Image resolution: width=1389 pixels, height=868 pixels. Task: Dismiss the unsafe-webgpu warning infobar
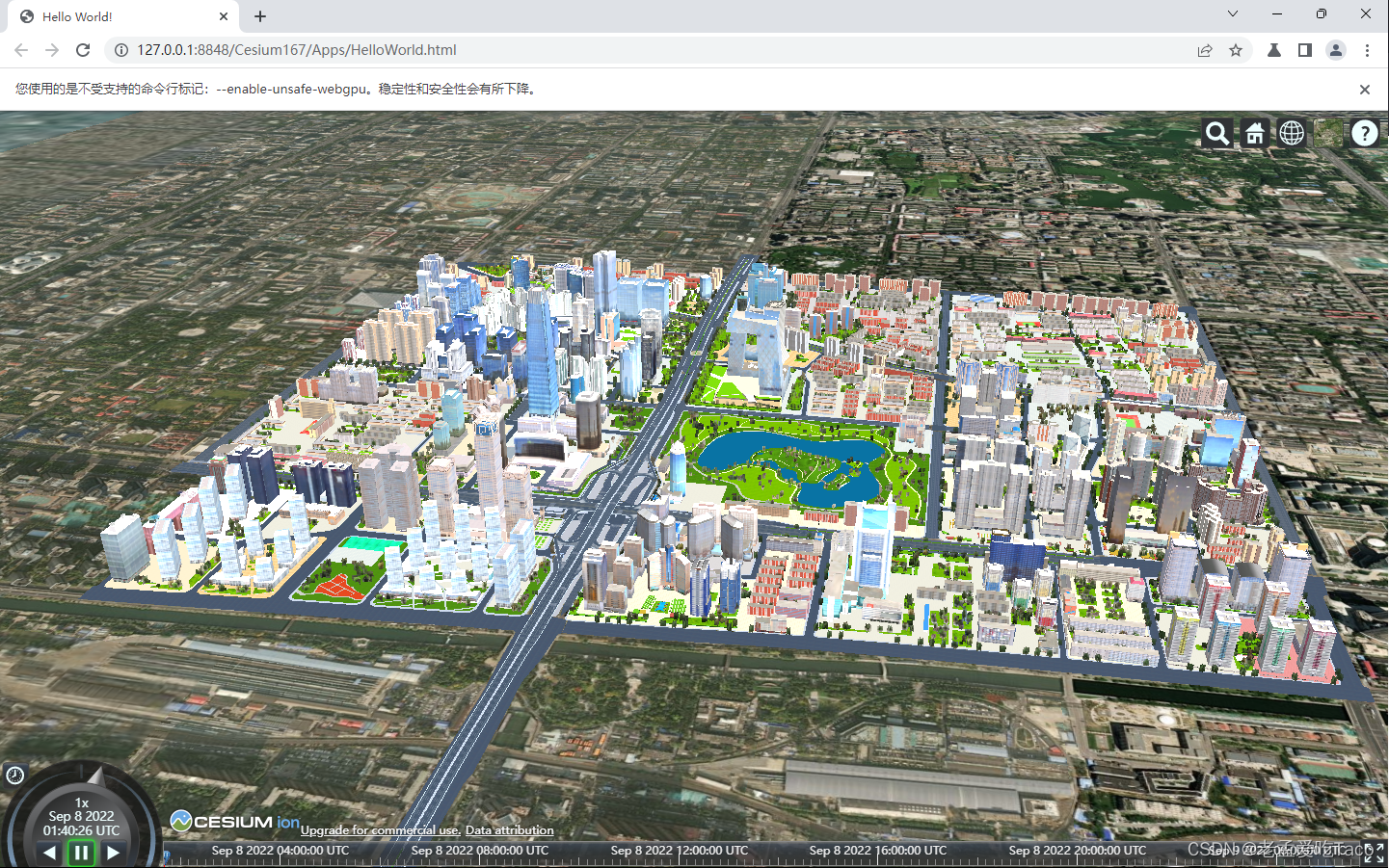tap(1365, 90)
